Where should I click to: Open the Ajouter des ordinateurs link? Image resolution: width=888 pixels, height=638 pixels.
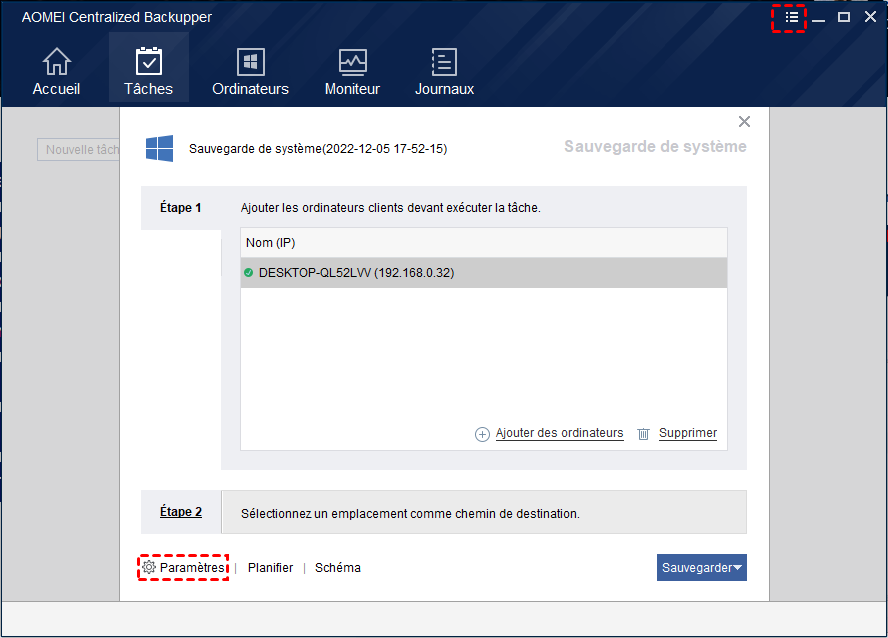coord(560,433)
